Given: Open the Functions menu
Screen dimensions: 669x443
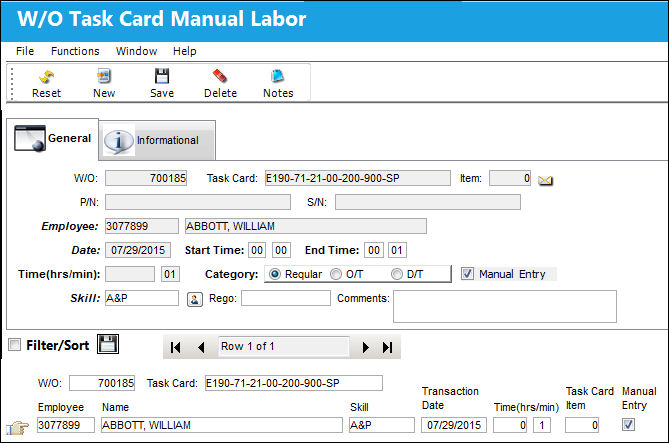Looking at the screenshot, I should (75, 51).
